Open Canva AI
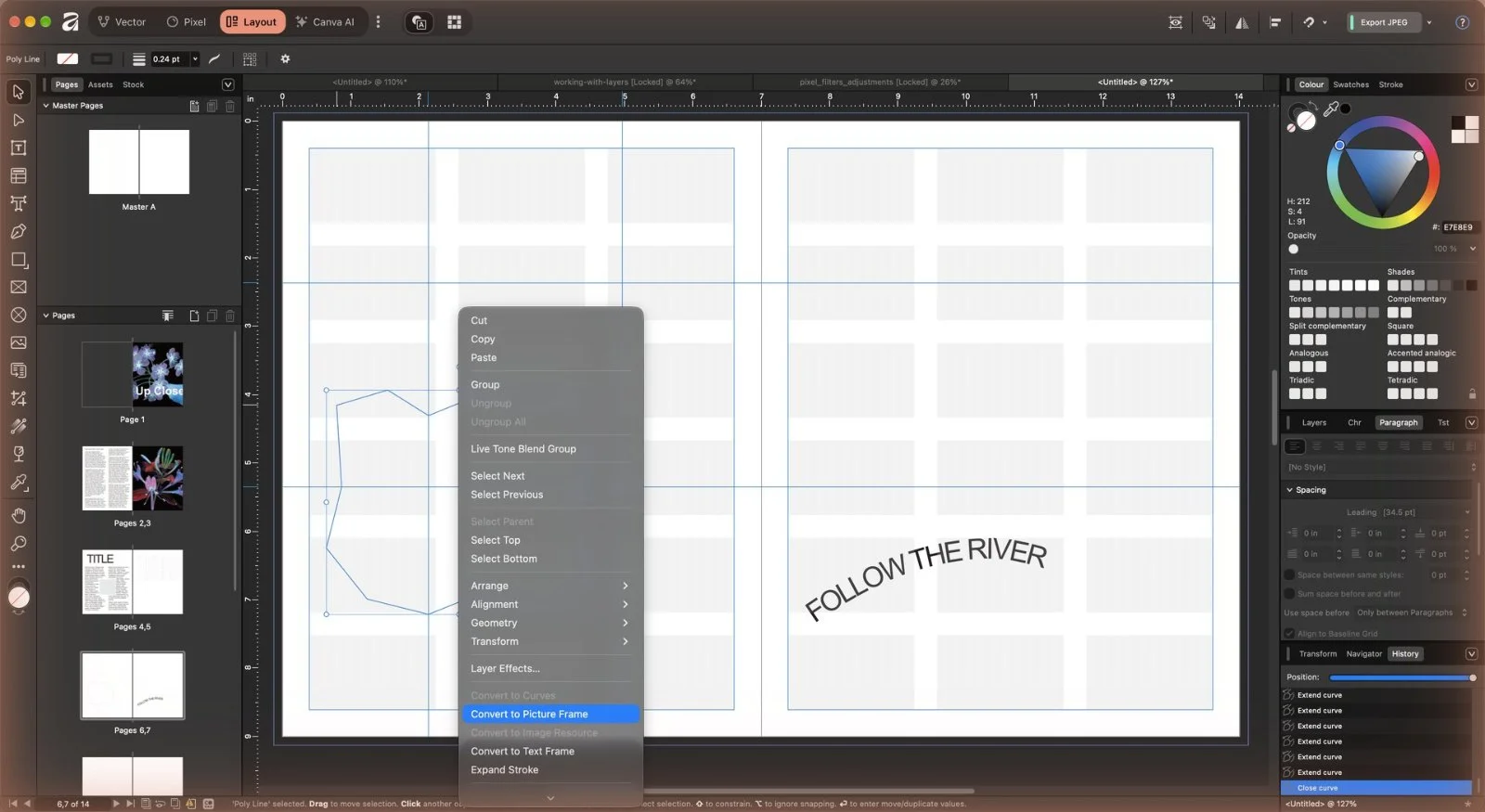This screenshot has height=812, width=1485. pyautogui.click(x=326, y=22)
